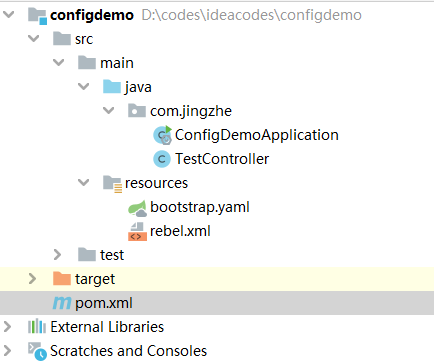Select the main folder label

[x=117, y=63]
